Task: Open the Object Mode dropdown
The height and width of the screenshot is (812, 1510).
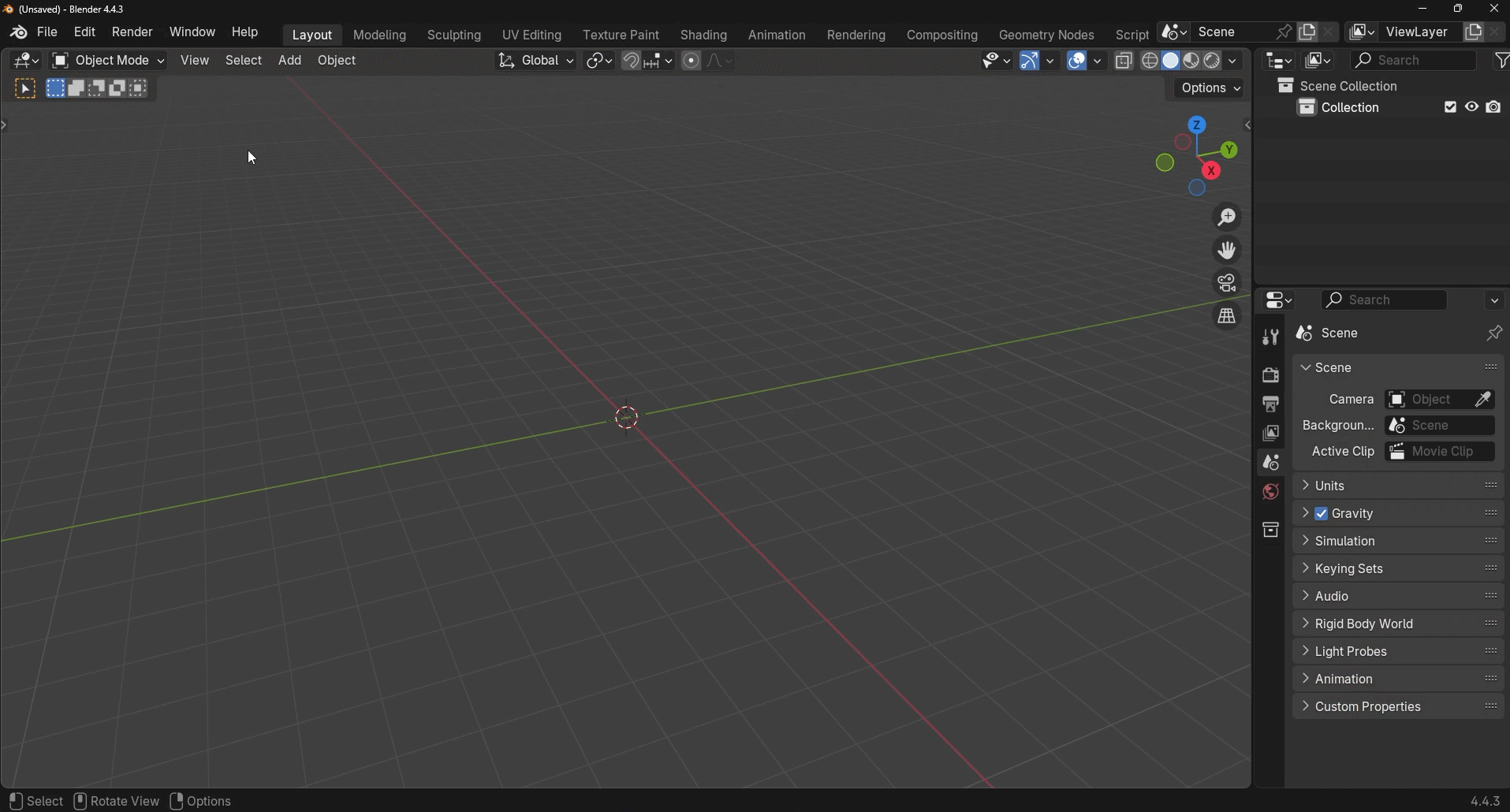Action: (108, 61)
